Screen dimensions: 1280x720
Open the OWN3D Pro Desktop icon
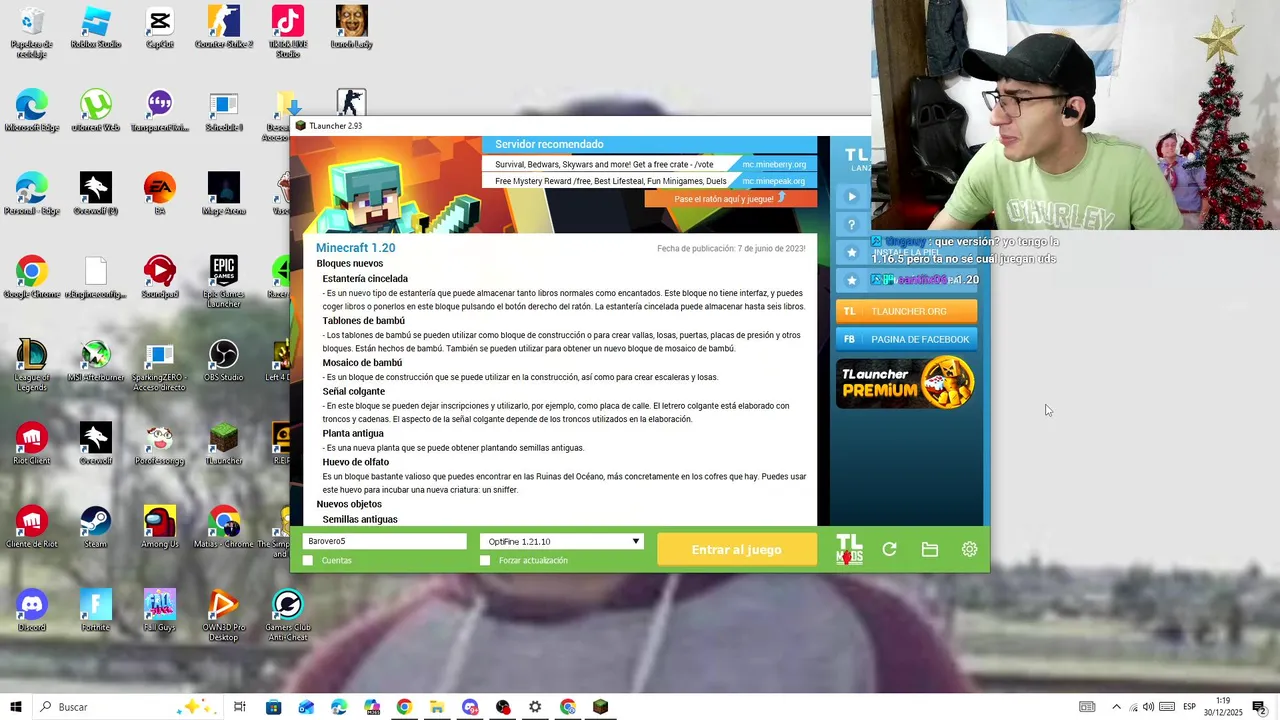coord(224,615)
